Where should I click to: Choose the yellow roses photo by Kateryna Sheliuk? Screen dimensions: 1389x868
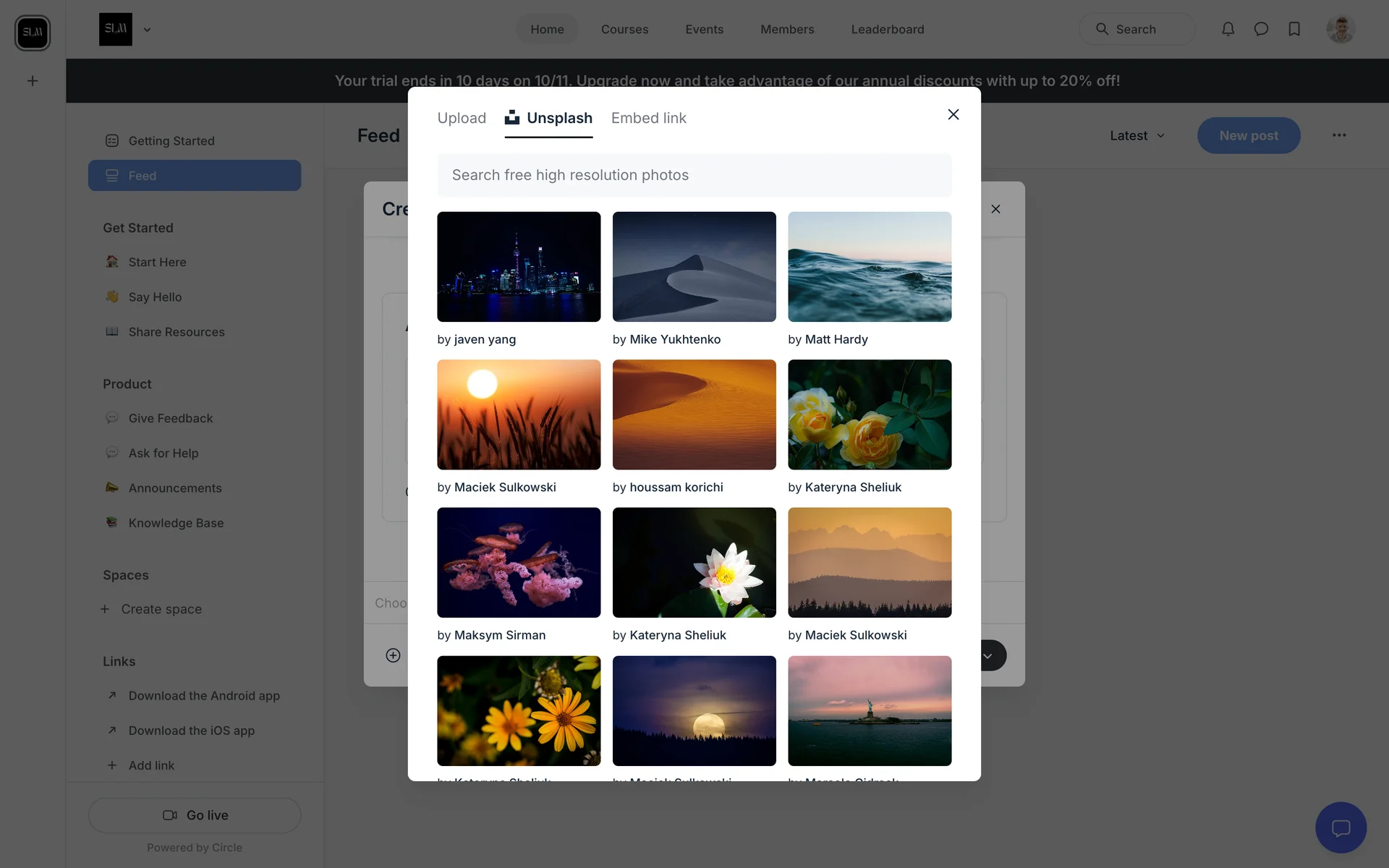click(x=869, y=414)
